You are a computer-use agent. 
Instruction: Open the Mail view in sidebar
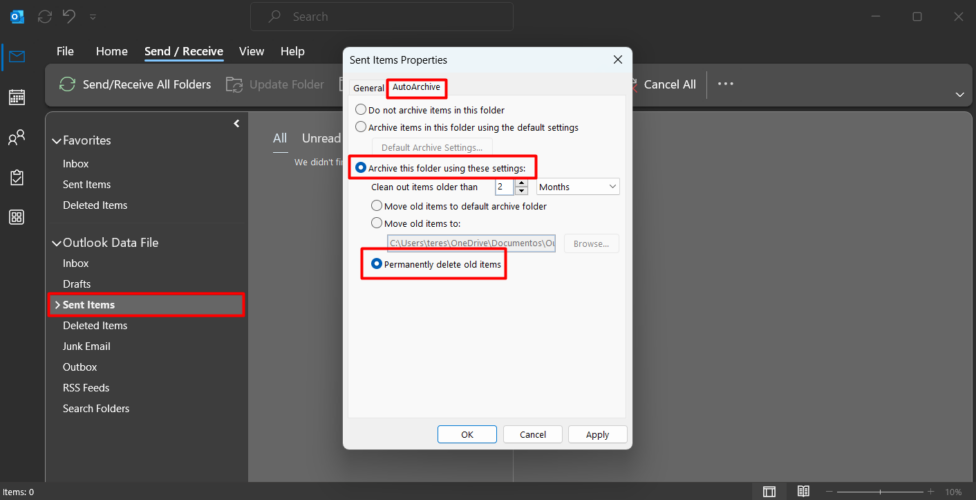(x=17, y=57)
